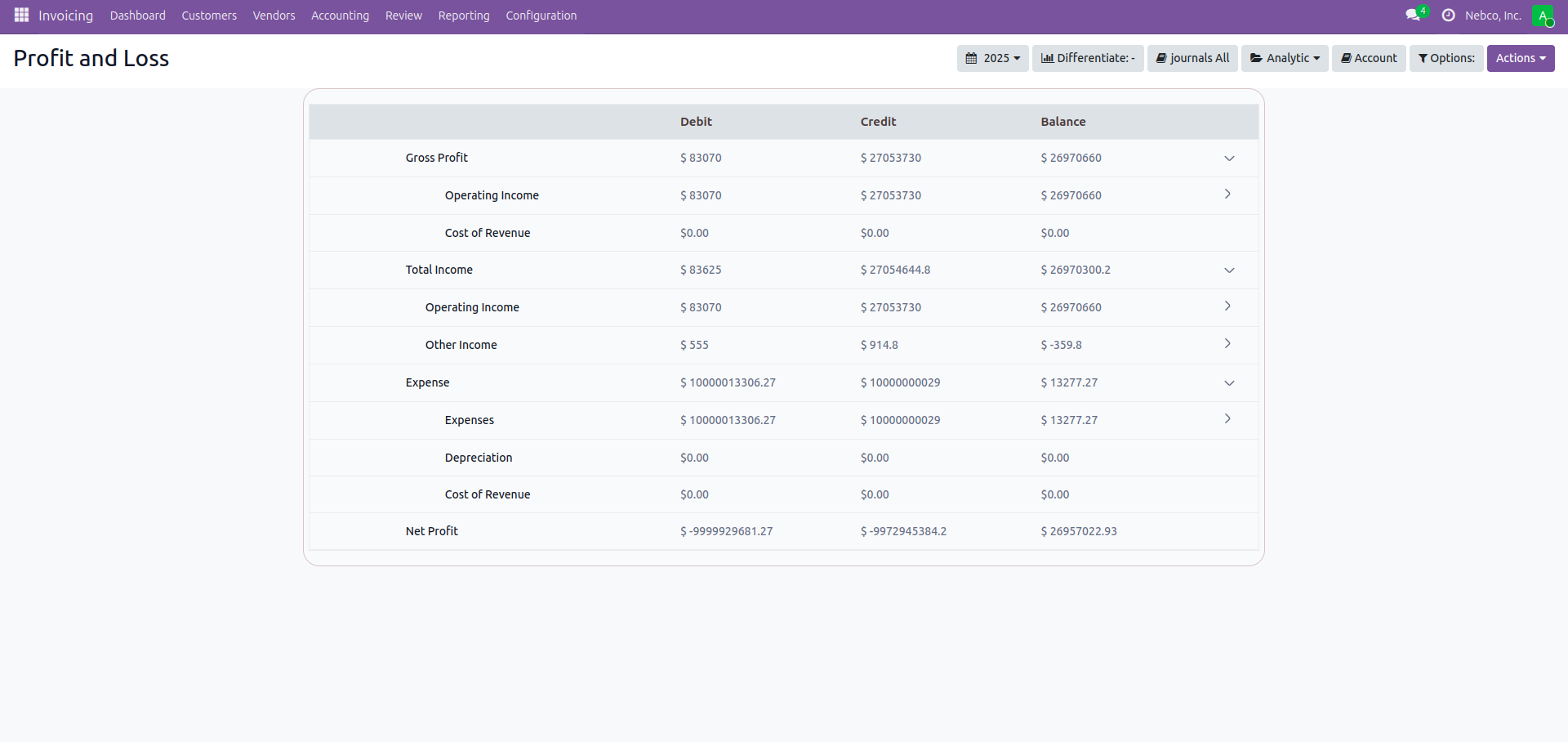Image resolution: width=1568 pixels, height=742 pixels.
Task: Open the apps grid home menu icon
Action: (x=21, y=16)
